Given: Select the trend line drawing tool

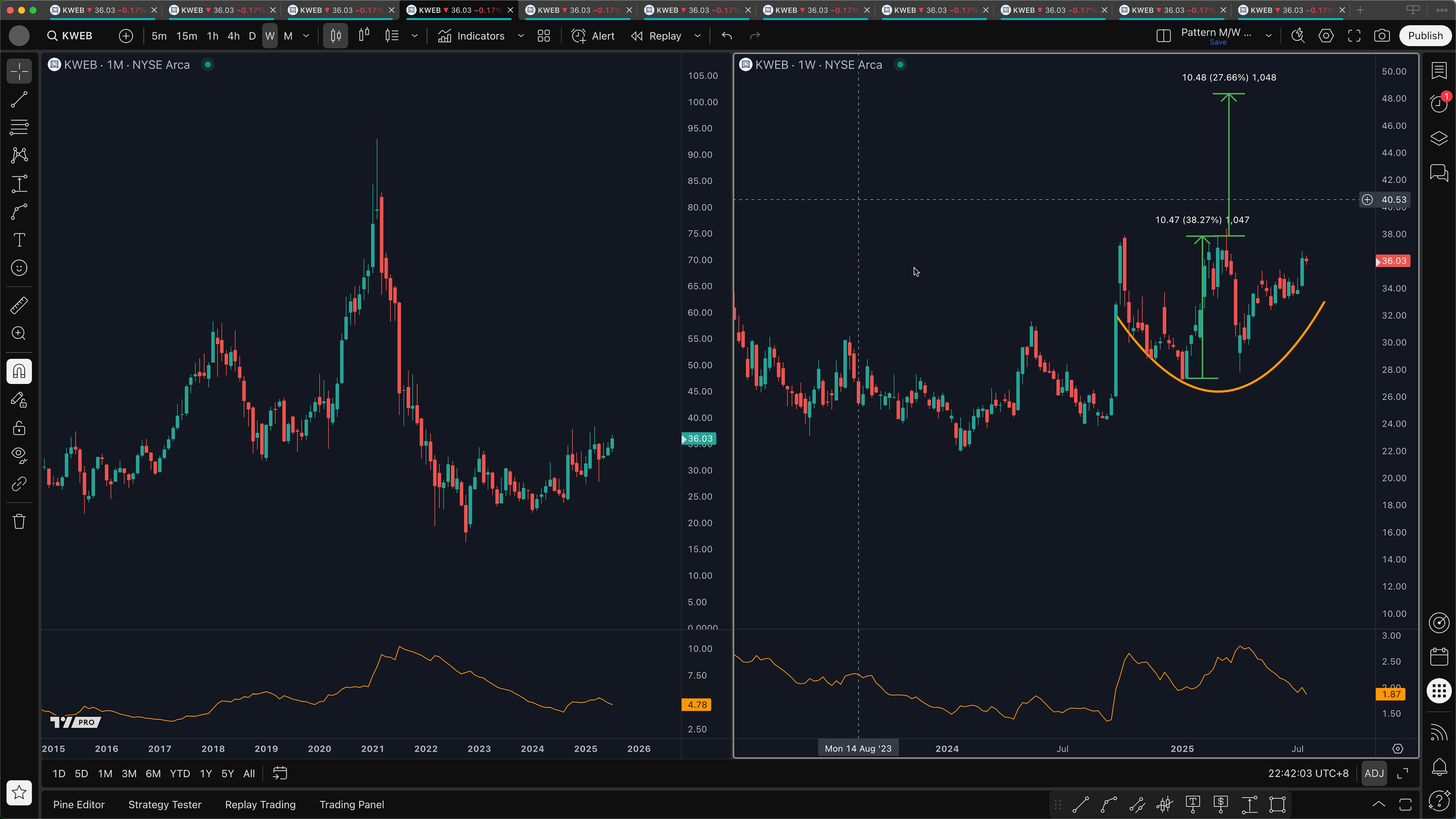Looking at the screenshot, I should point(19,100).
